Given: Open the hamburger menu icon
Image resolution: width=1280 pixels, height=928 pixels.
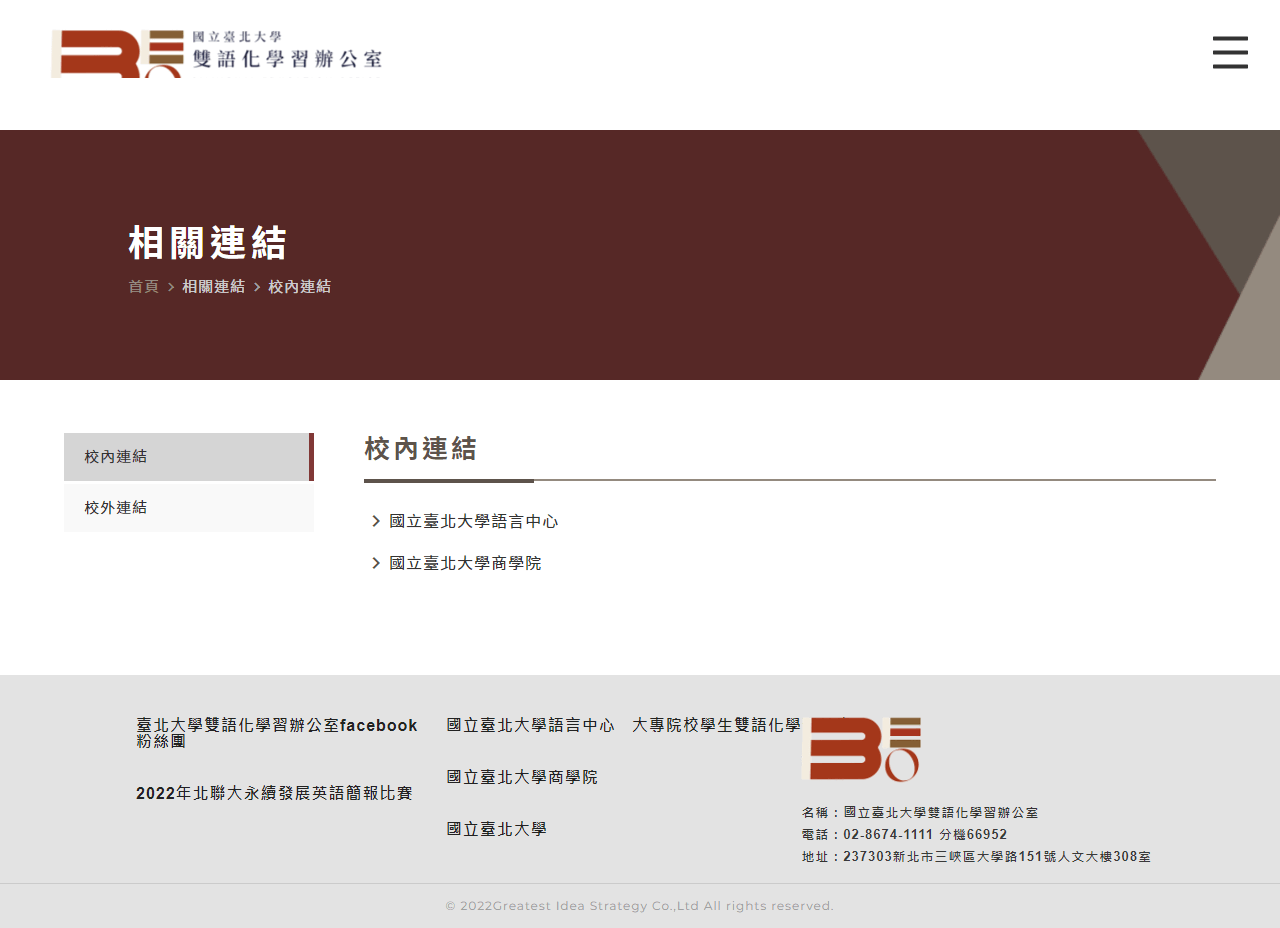Looking at the screenshot, I should tap(1230, 52).
